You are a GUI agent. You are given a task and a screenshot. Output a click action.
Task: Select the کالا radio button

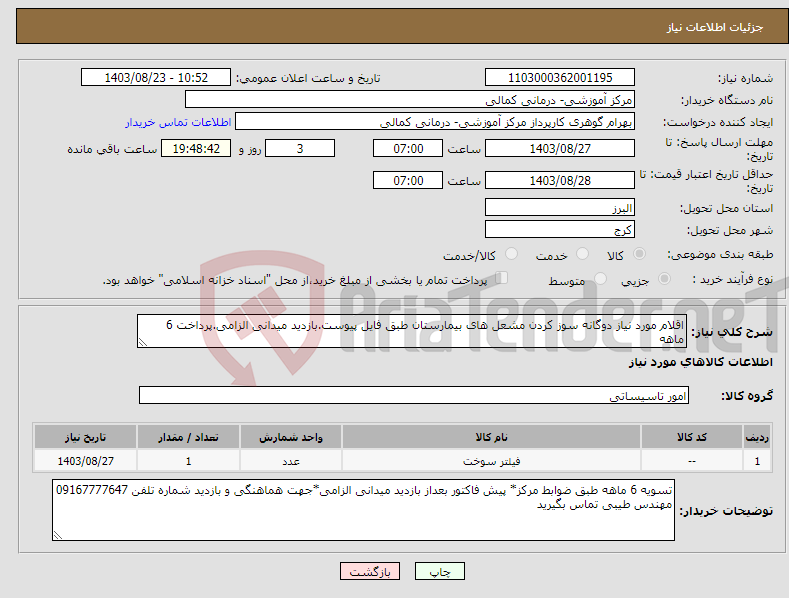coord(639,254)
